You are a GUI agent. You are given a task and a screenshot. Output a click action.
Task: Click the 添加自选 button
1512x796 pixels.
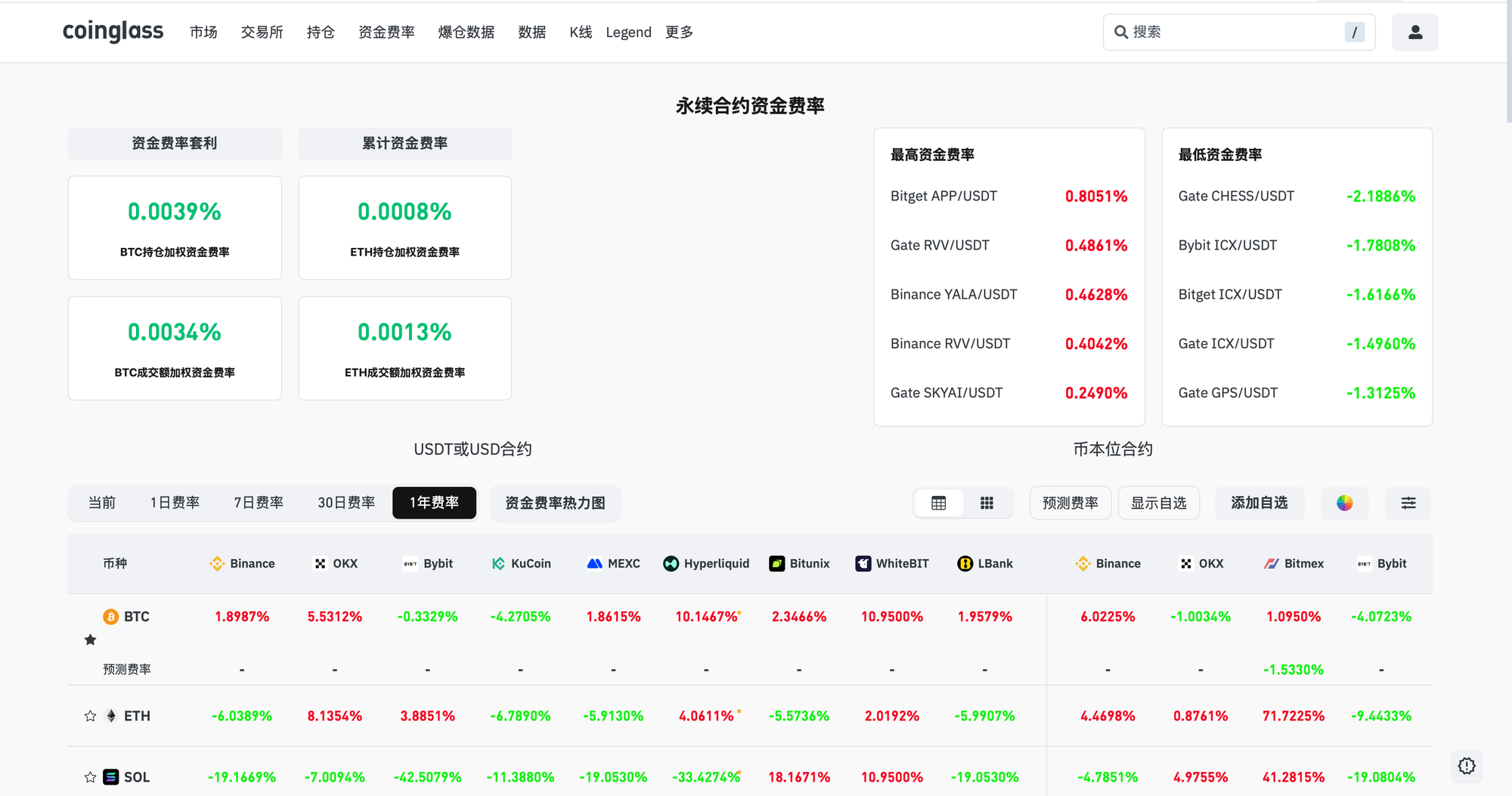tap(1259, 503)
